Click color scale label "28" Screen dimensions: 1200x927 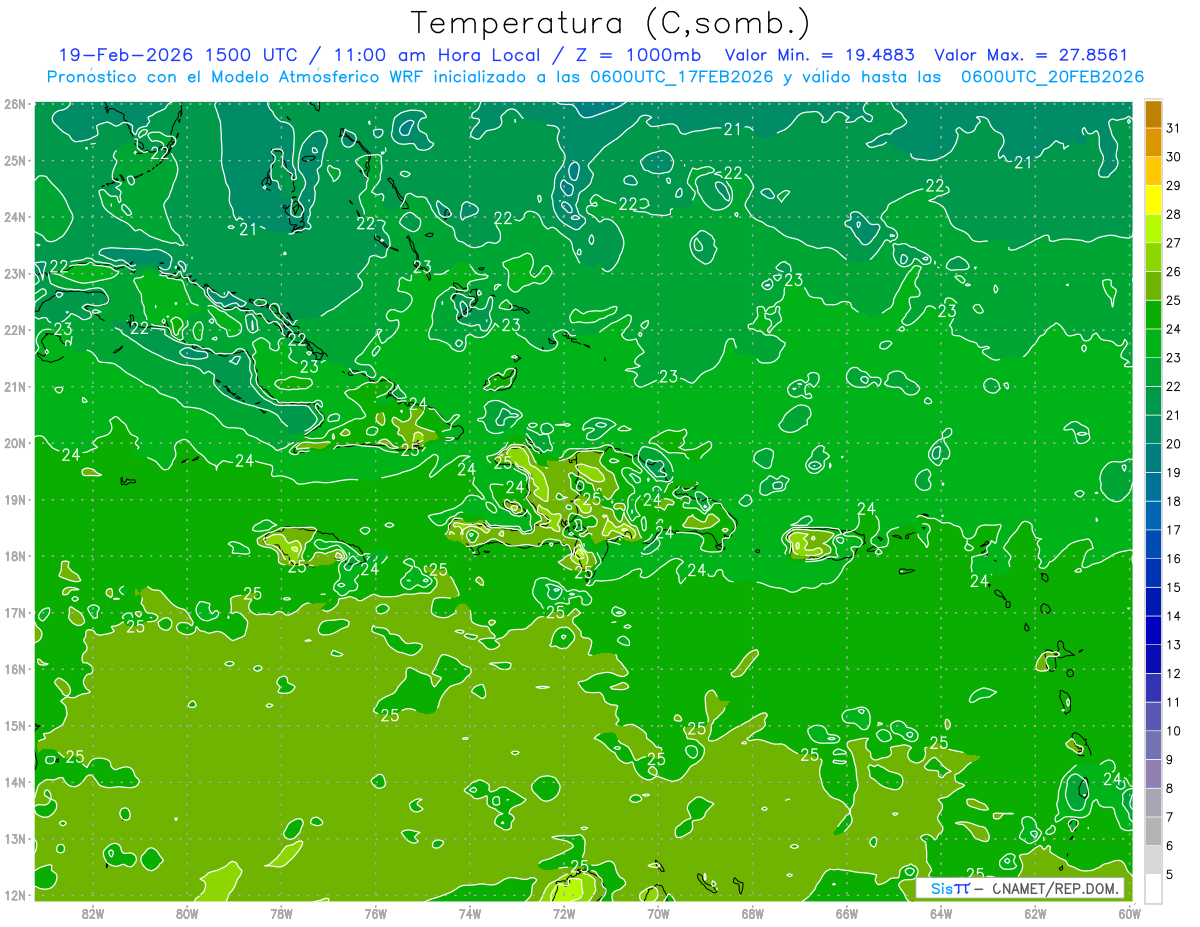pyautogui.click(x=1174, y=214)
